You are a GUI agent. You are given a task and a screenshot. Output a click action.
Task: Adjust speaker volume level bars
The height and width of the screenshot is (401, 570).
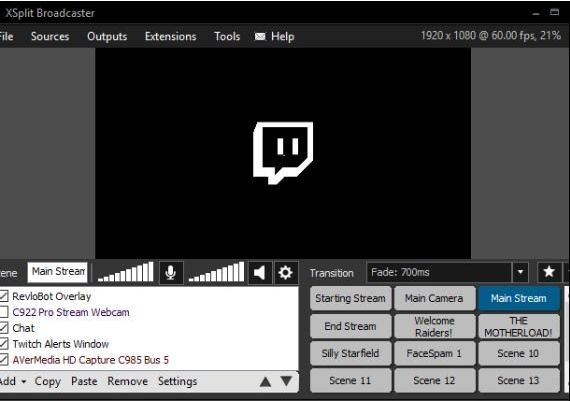[216, 272]
